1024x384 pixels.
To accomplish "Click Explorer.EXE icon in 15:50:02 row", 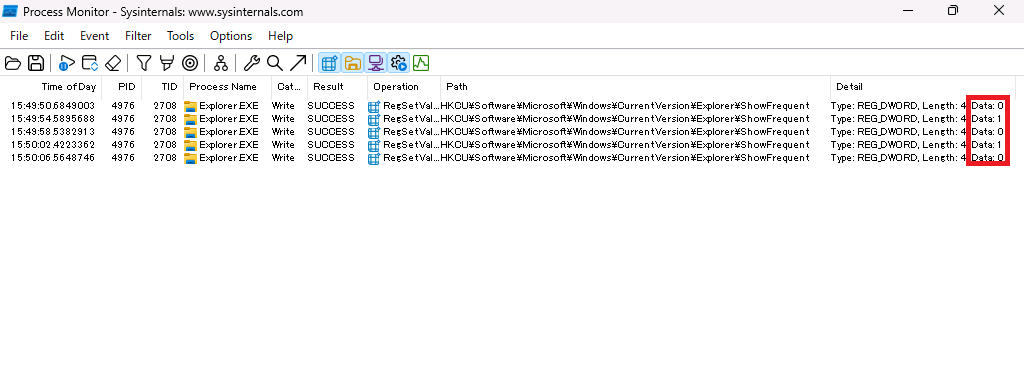I will (x=190, y=145).
